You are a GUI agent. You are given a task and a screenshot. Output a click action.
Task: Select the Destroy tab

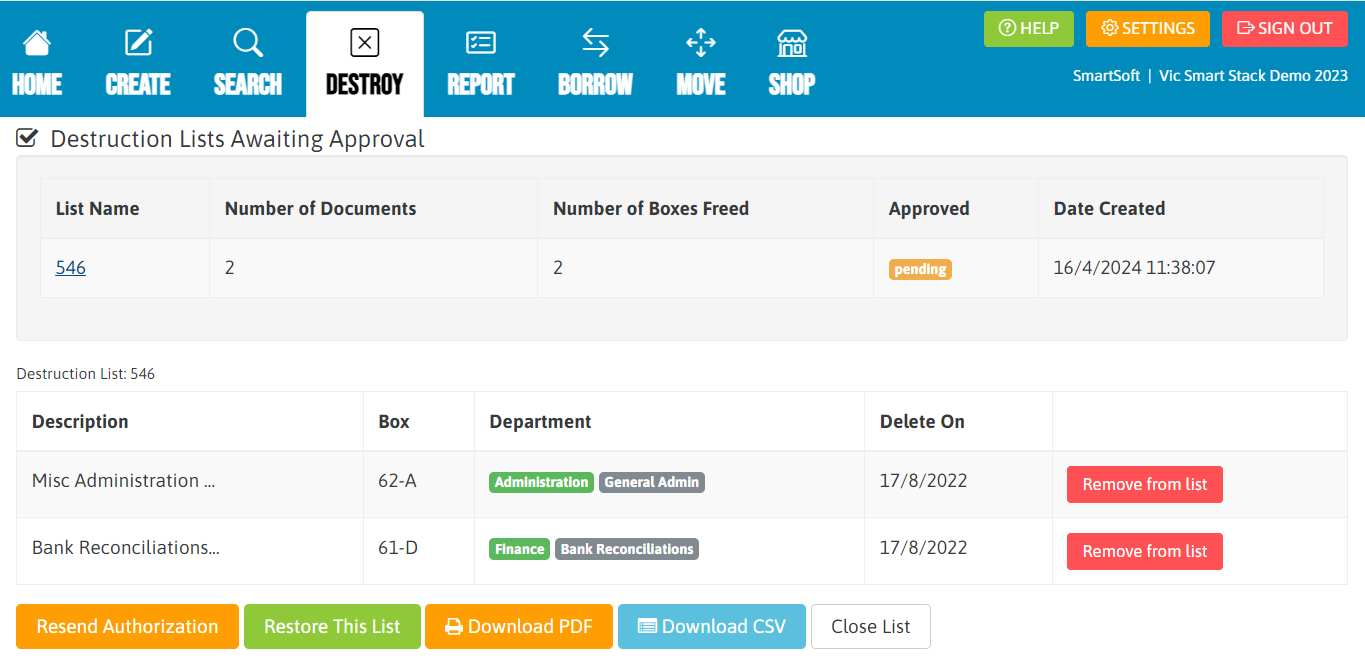365,64
